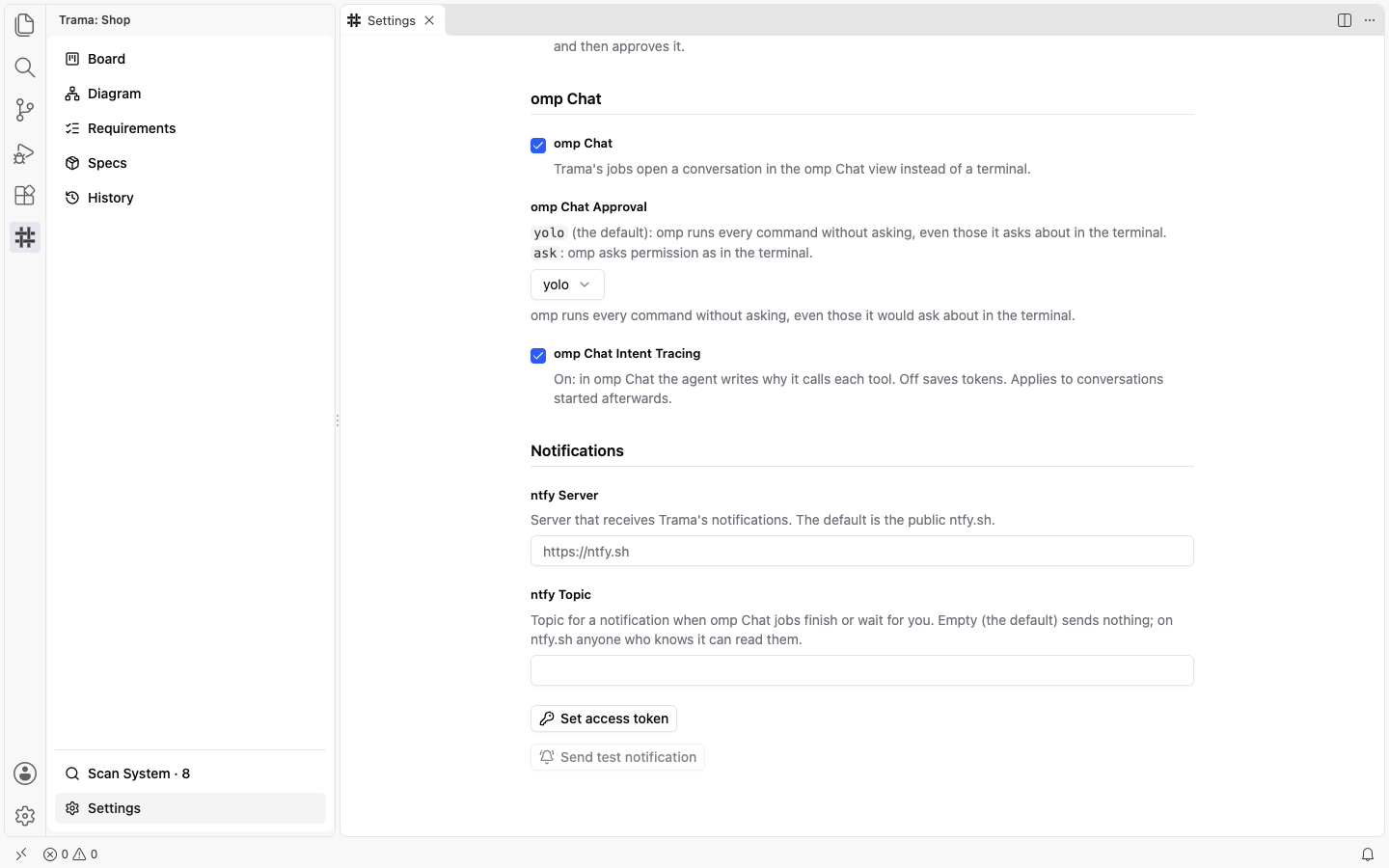Click the ntfy Server input field
Viewport: 1389px width, 868px height.
(x=862, y=552)
